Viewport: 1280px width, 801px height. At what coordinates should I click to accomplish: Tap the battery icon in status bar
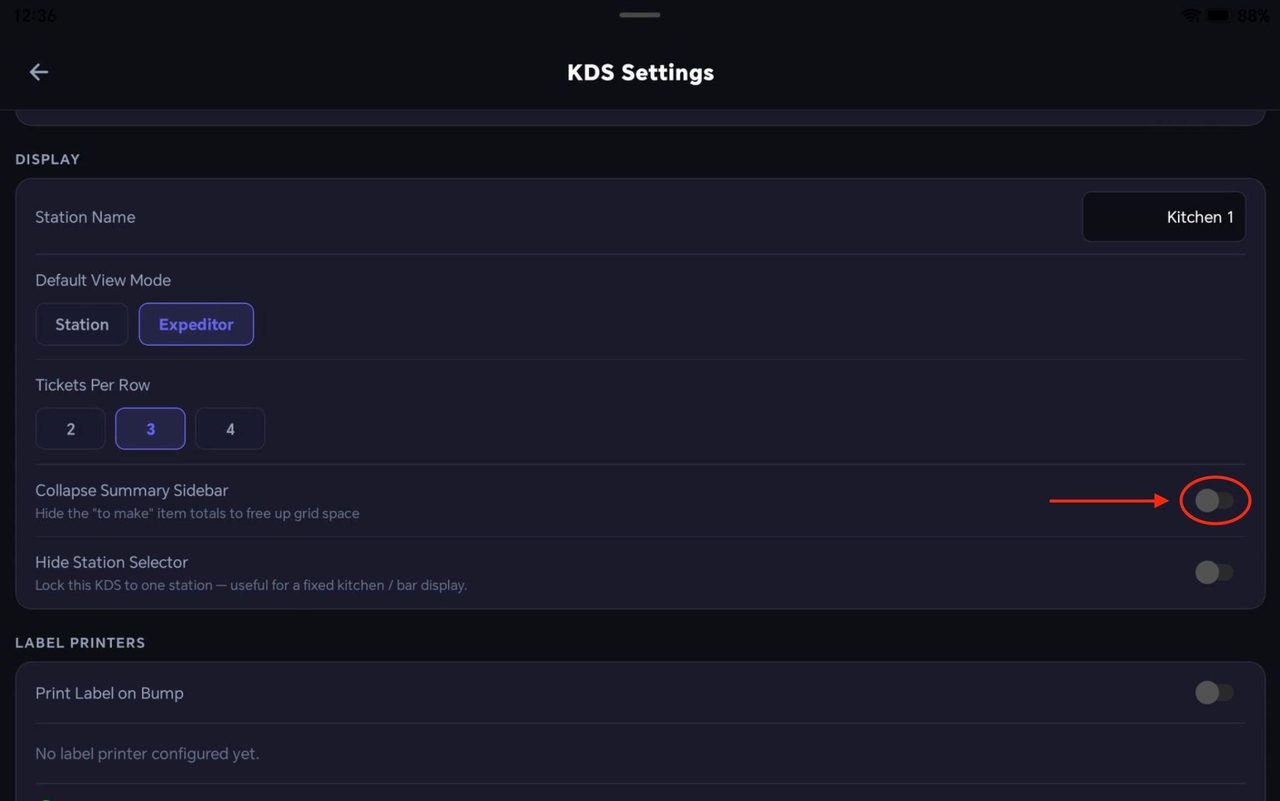(1219, 15)
